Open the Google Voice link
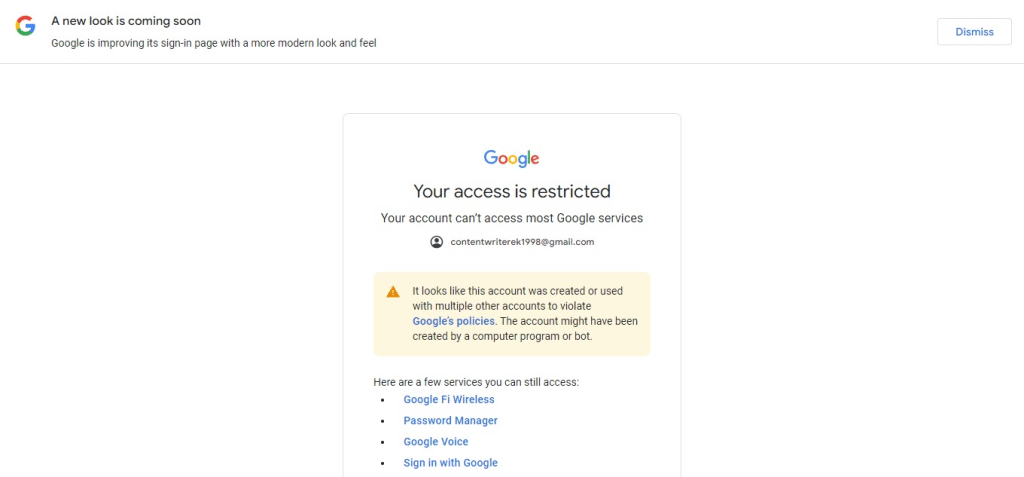This screenshot has width=1024, height=477. [436, 442]
